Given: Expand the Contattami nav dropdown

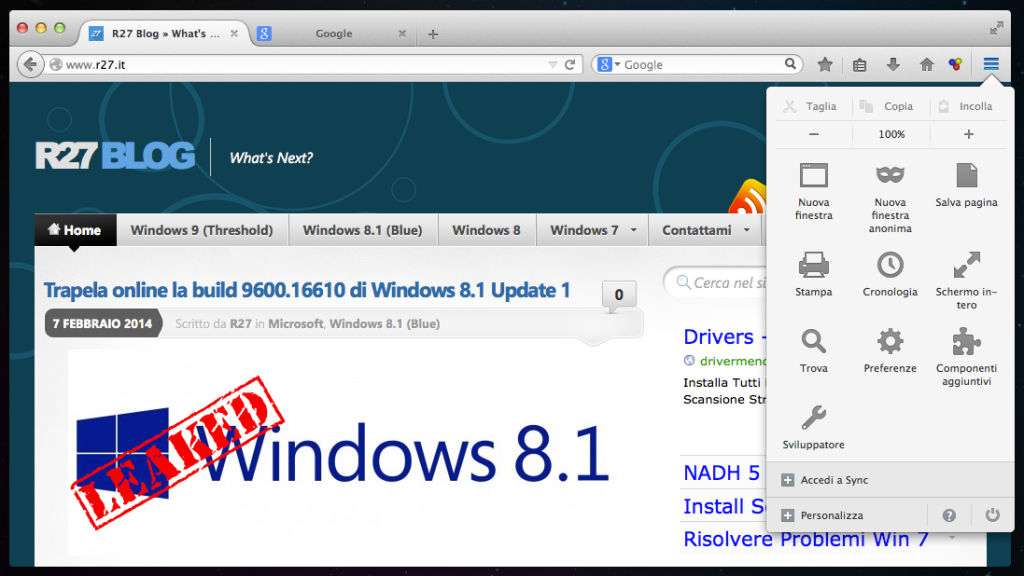Looking at the screenshot, I should point(746,230).
